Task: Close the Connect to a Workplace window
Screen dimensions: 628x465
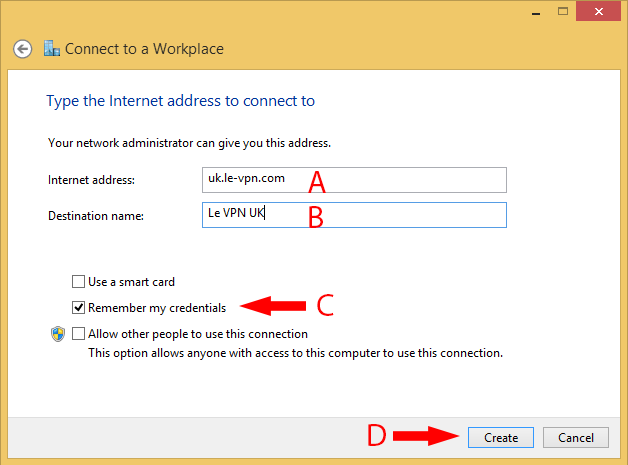Action: [x=598, y=11]
